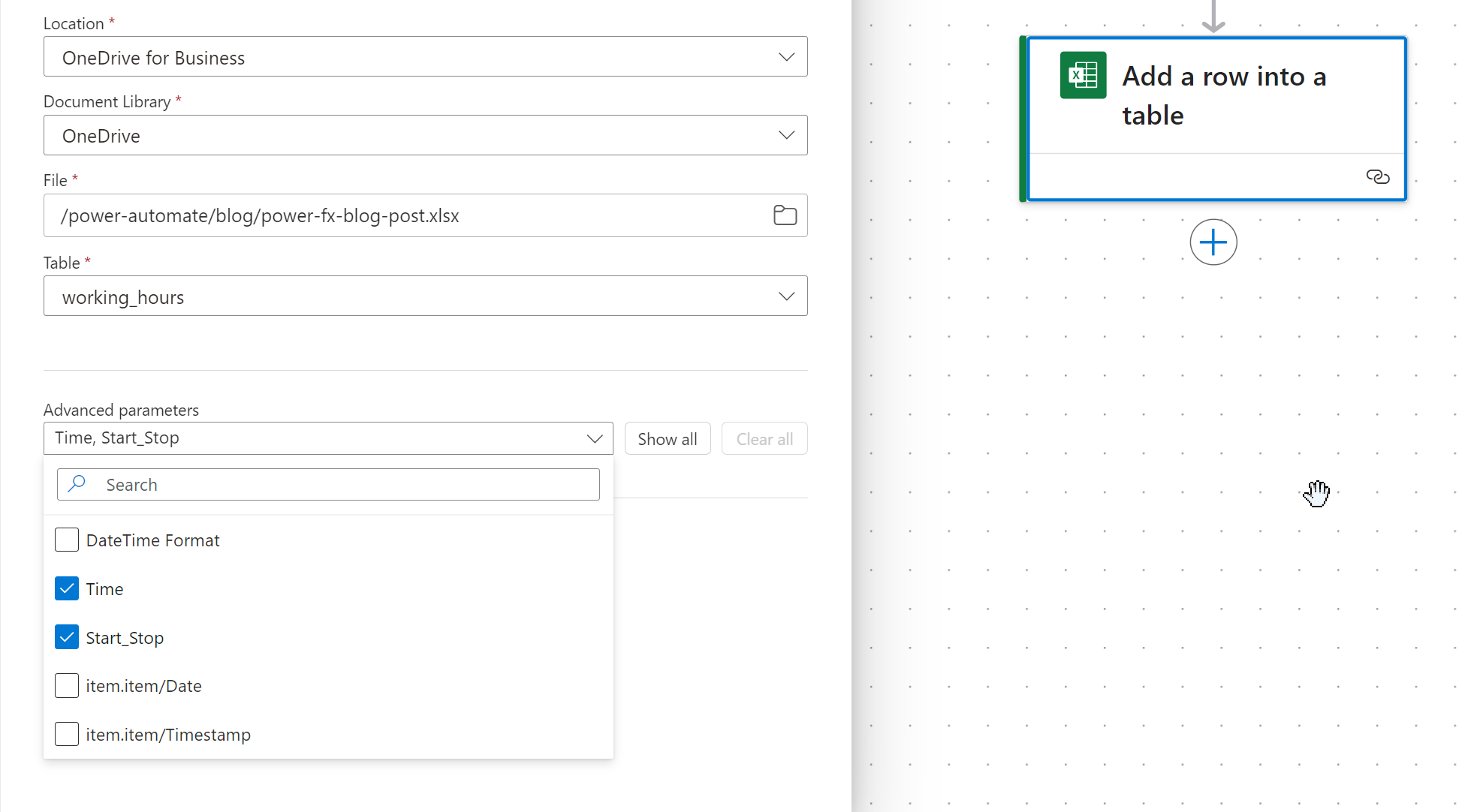Viewport: 1483px width, 812px height.
Task: Click the Show all button
Action: pyautogui.click(x=667, y=439)
